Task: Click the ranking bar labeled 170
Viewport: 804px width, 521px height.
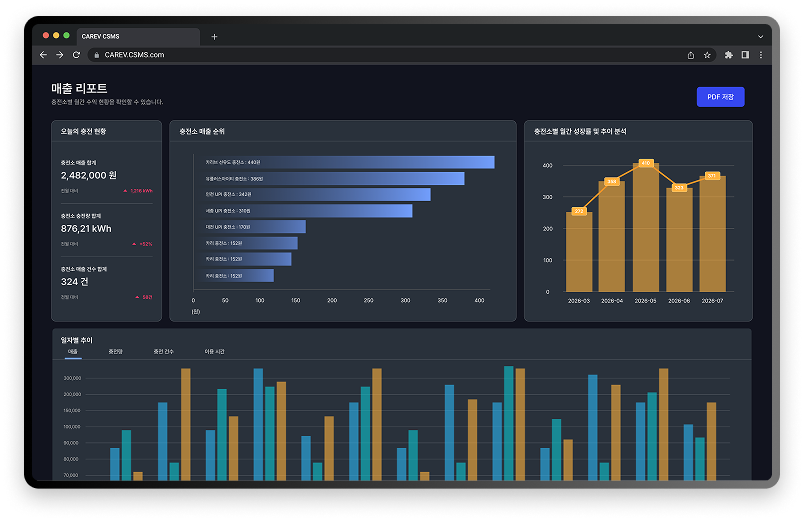Action: tap(250, 227)
